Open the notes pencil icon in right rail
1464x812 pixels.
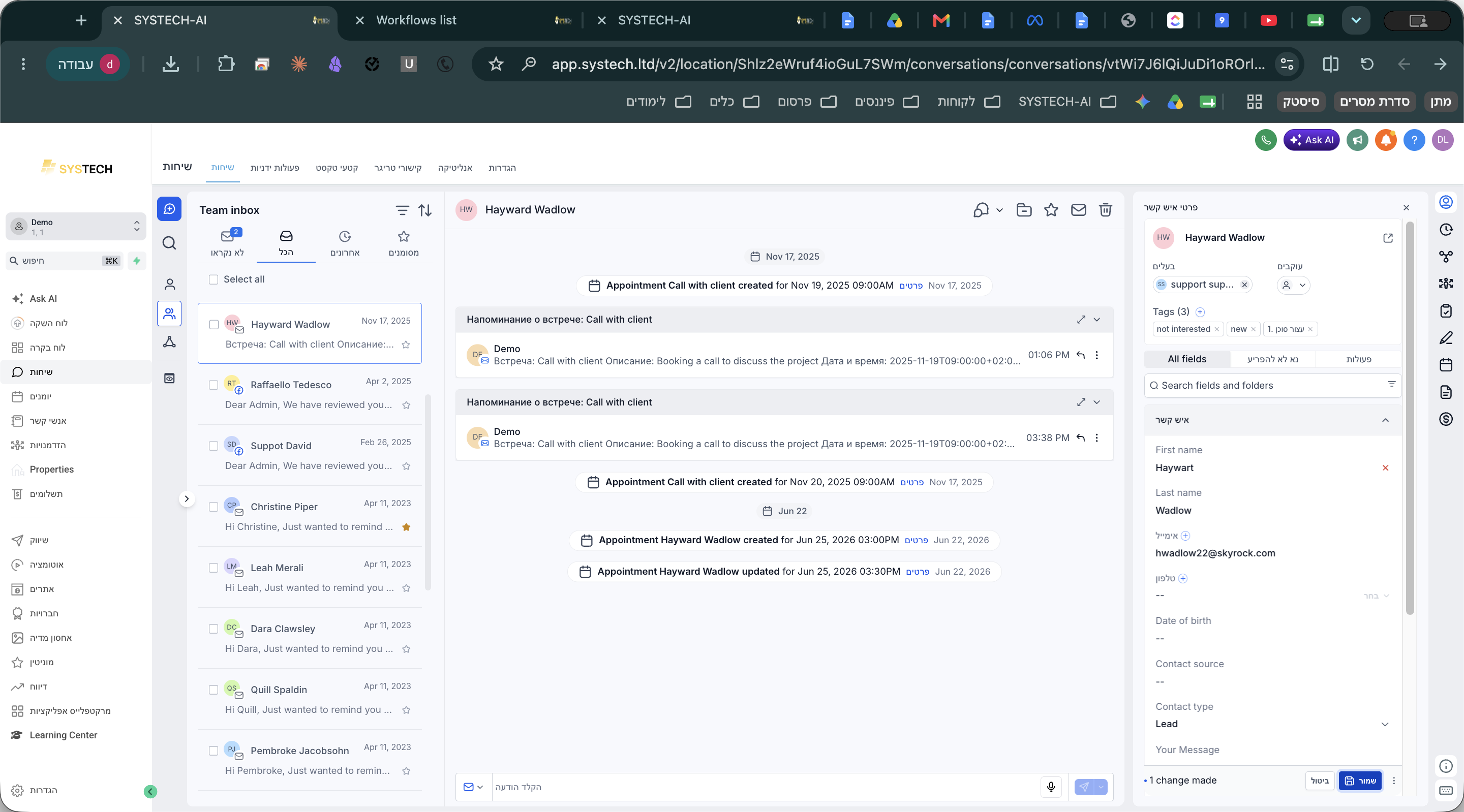tap(1446, 338)
